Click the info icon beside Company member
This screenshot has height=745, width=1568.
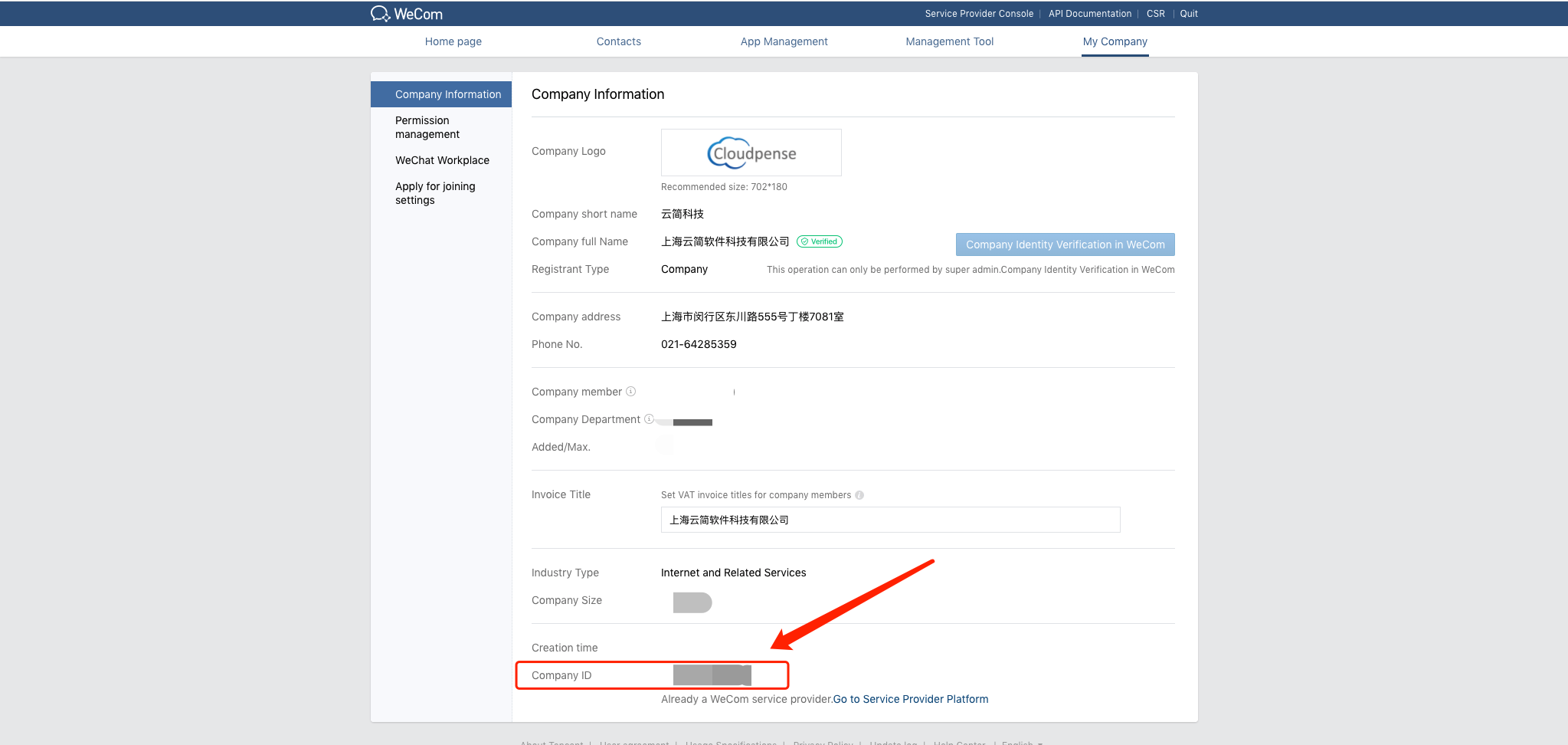pos(630,392)
